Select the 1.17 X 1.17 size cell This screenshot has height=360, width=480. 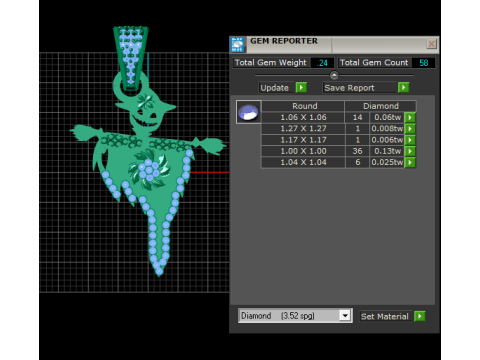coord(303,140)
